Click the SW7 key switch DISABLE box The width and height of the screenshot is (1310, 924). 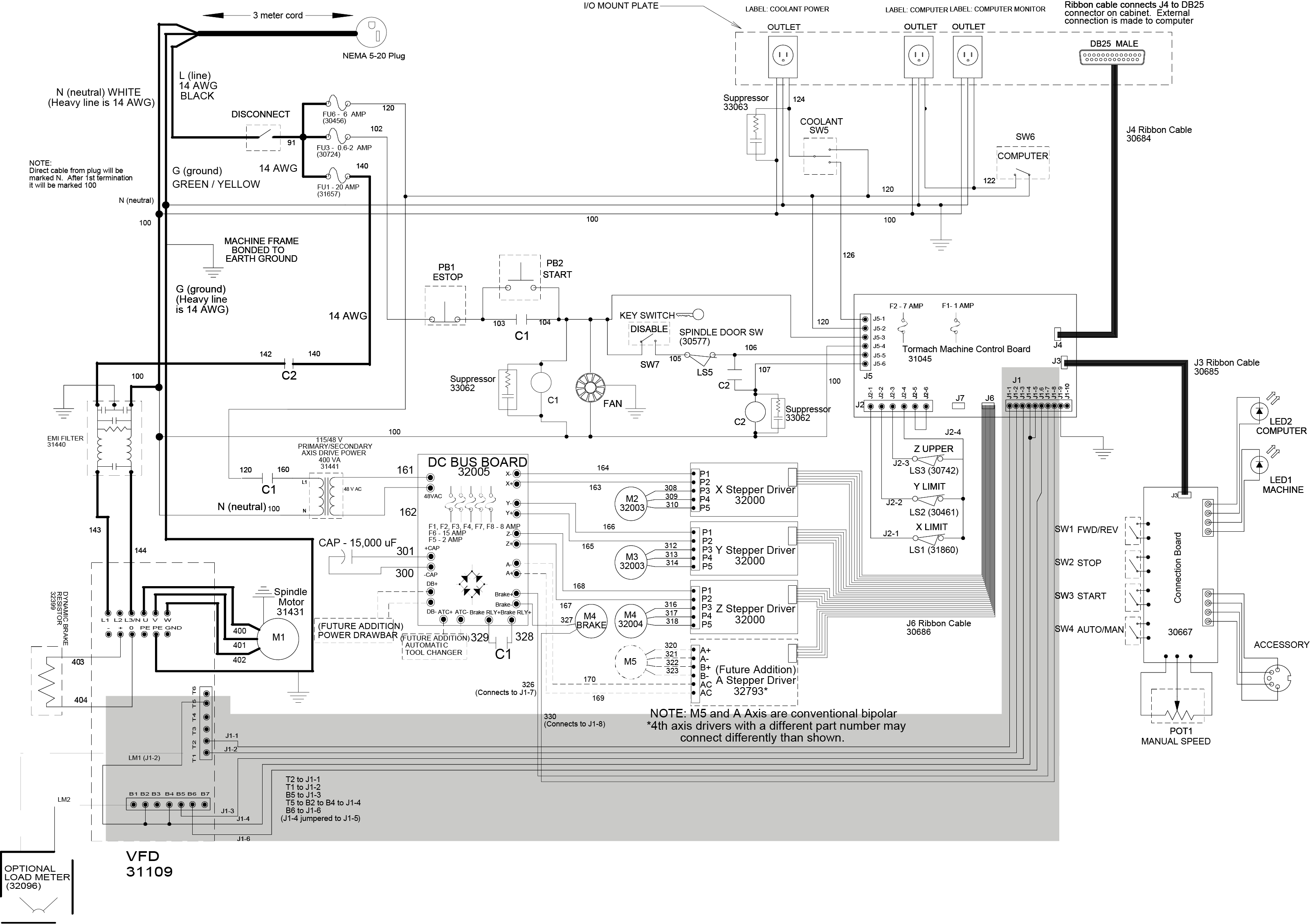coord(649,334)
